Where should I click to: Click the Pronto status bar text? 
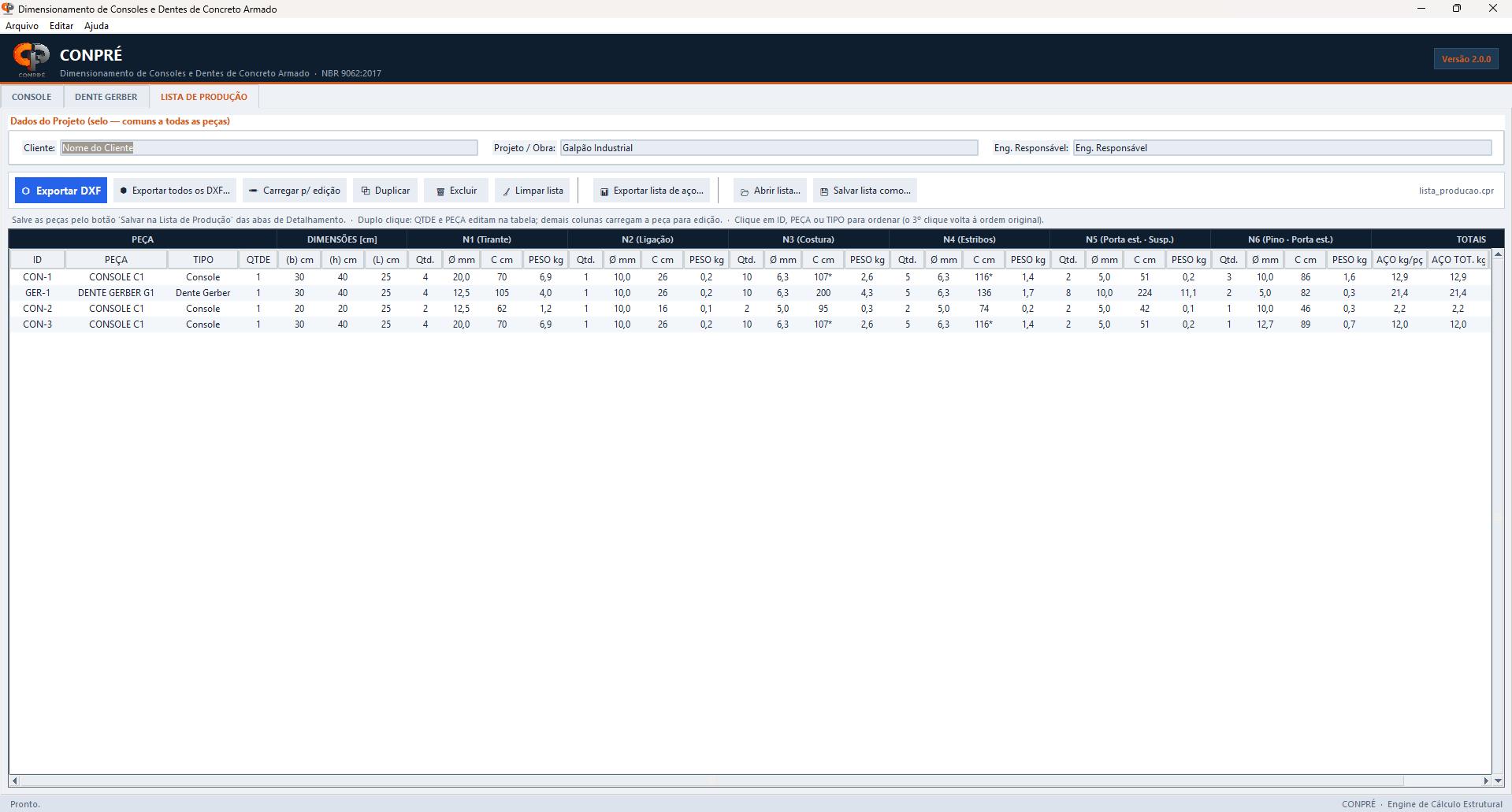(x=24, y=804)
